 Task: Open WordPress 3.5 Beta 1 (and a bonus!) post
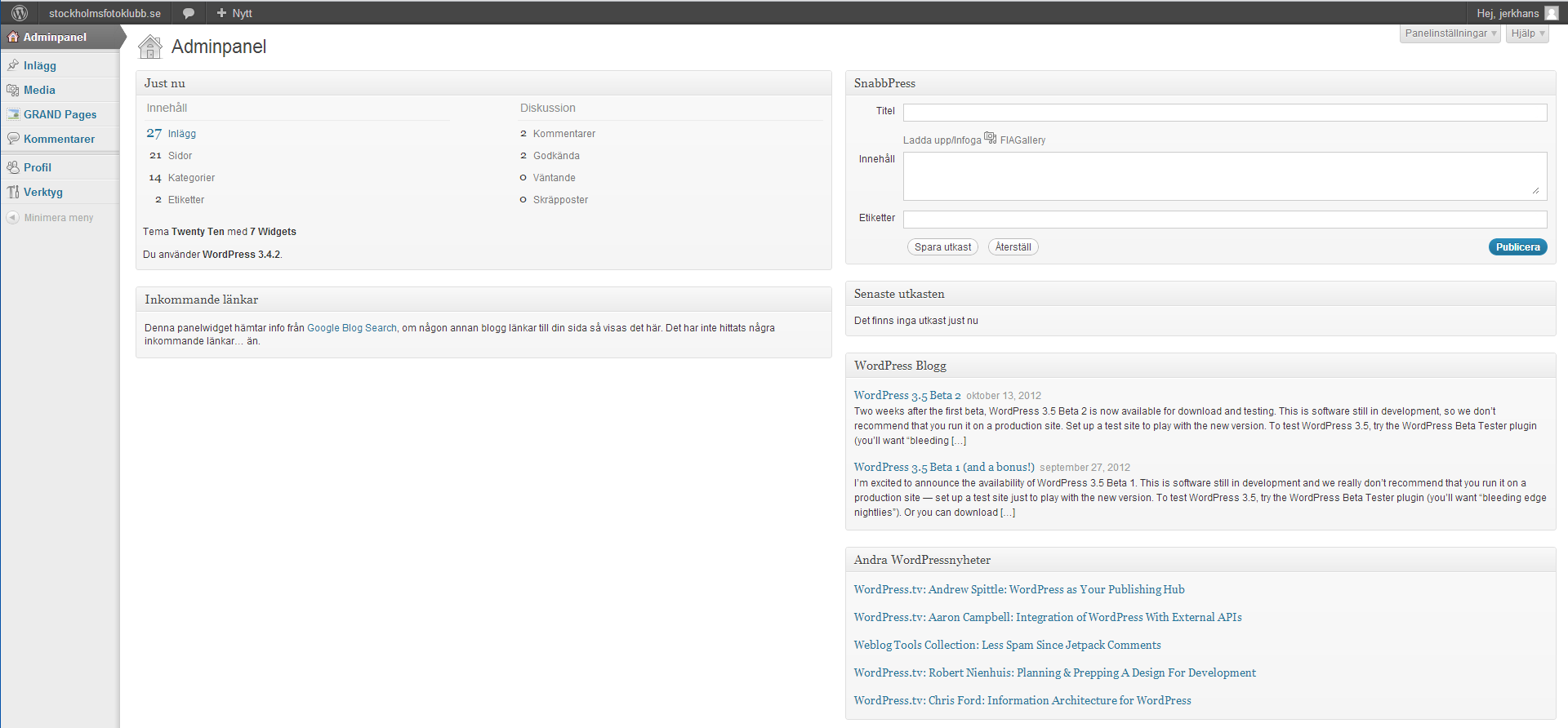[944, 467]
